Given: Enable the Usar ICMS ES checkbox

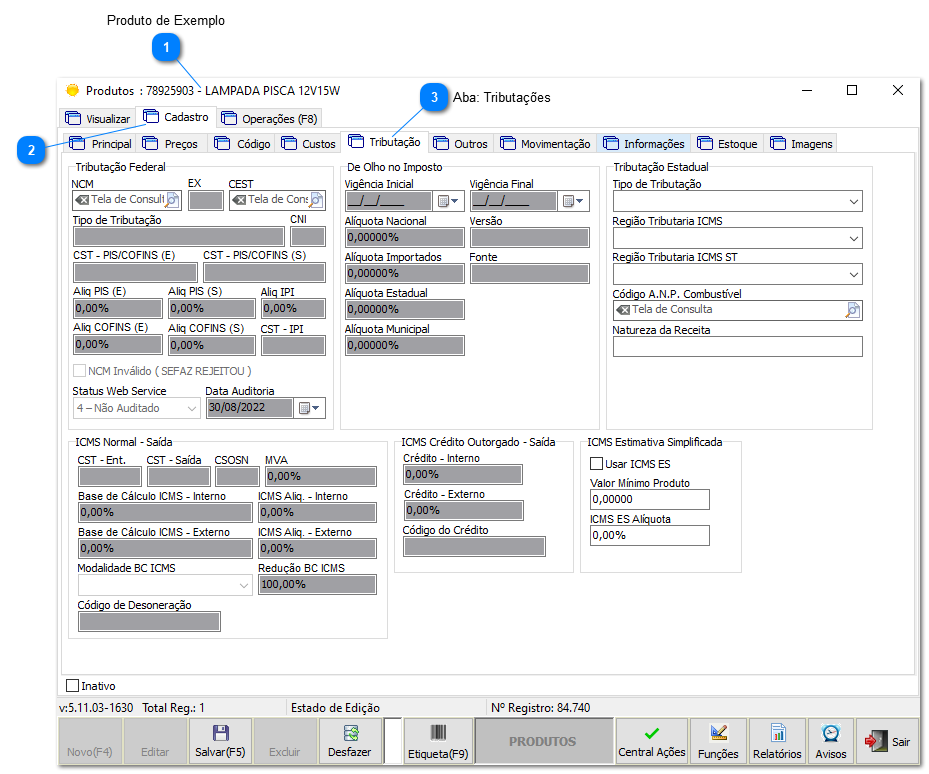Looking at the screenshot, I should pos(597,464).
